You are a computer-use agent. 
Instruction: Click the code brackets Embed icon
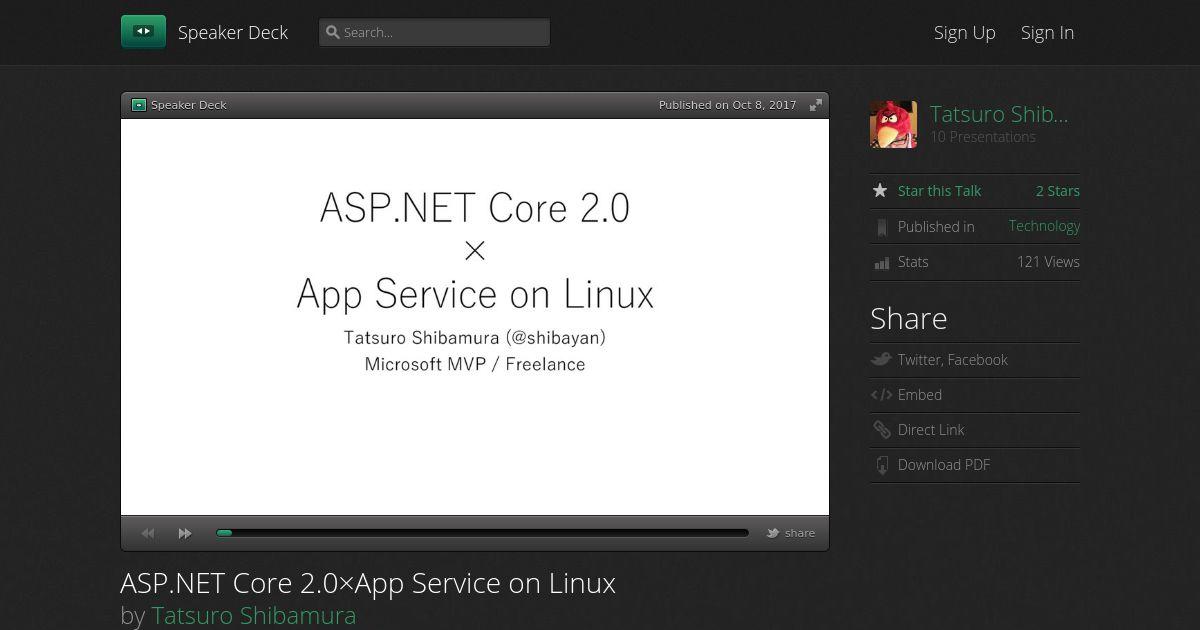tap(881, 395)
